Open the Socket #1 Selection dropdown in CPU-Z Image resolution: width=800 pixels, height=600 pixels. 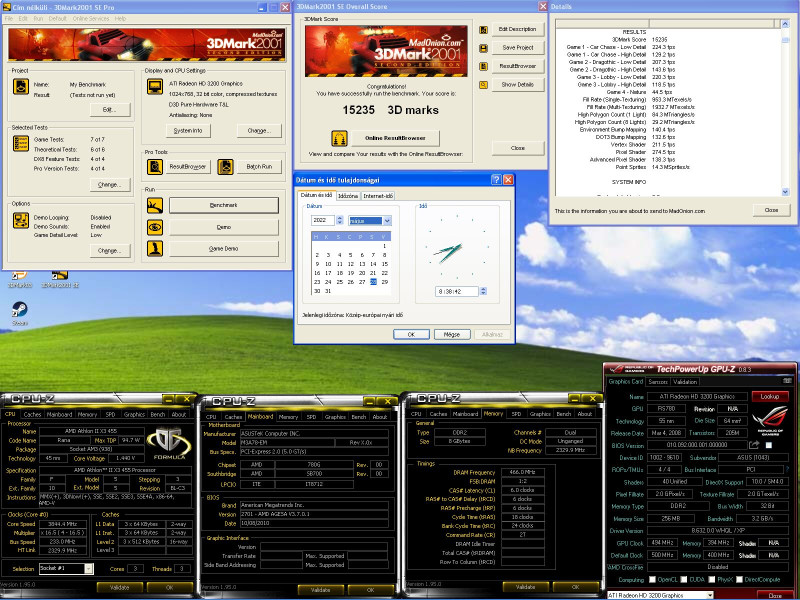click(x=89, y=568)
